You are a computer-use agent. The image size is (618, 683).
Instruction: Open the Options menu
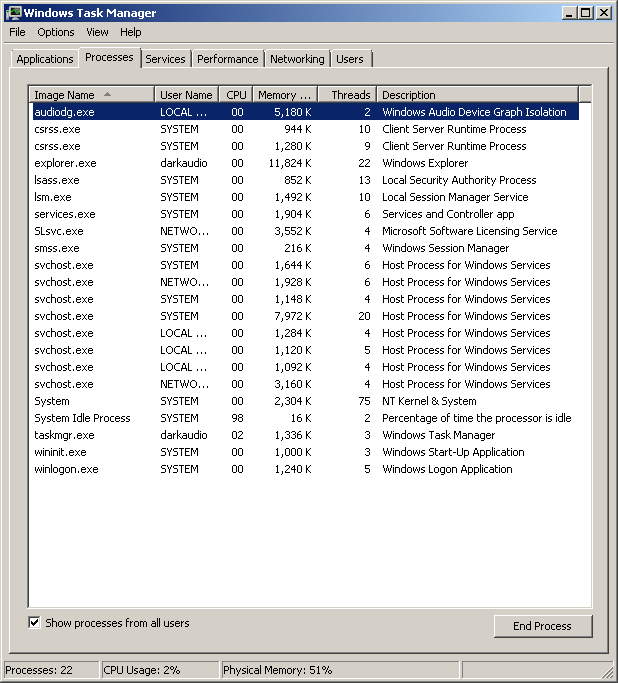56,32
